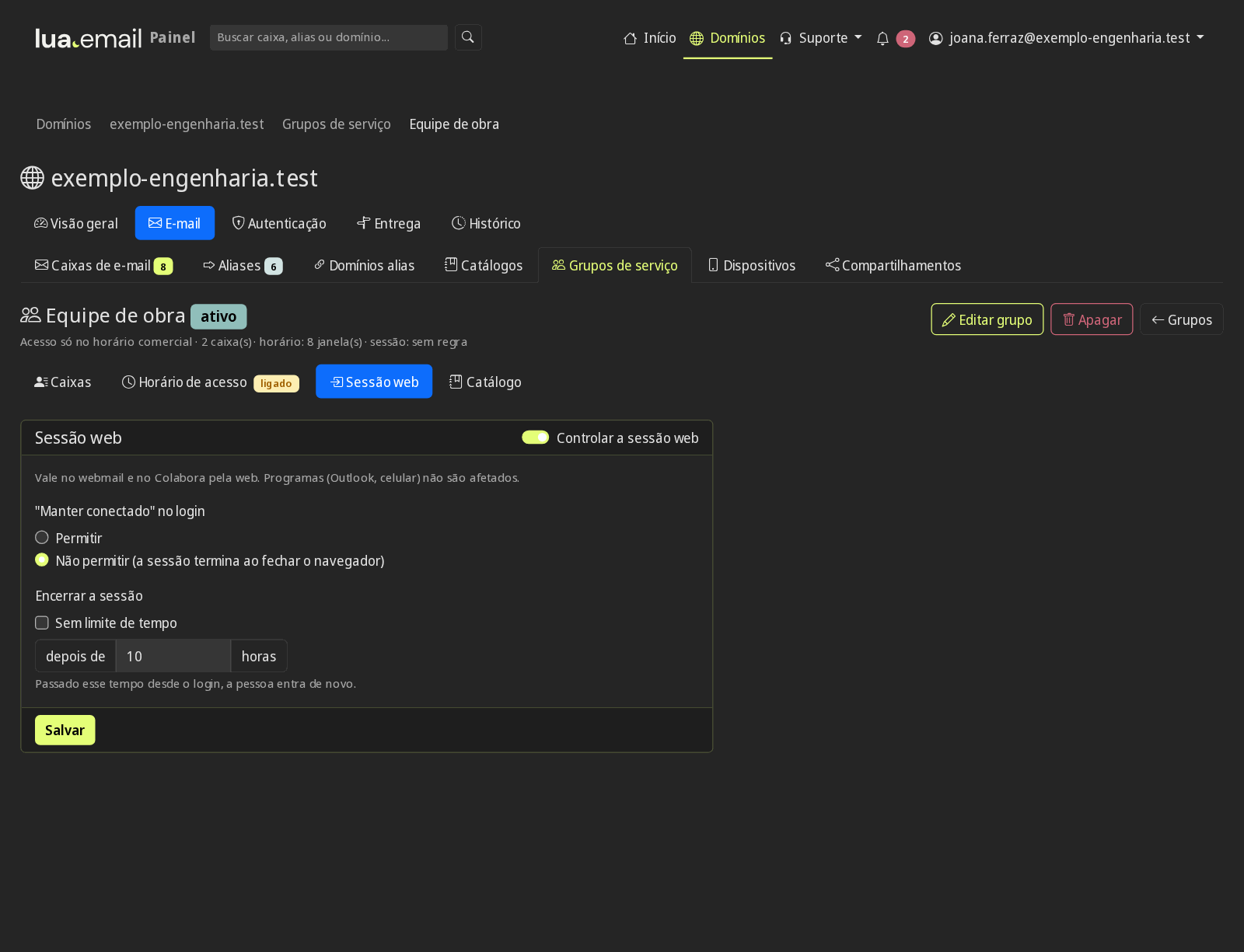This screenshot has width=1244, height=952.
Task: Click the search box for caixa, alias
Action: [x=329, y=37]
